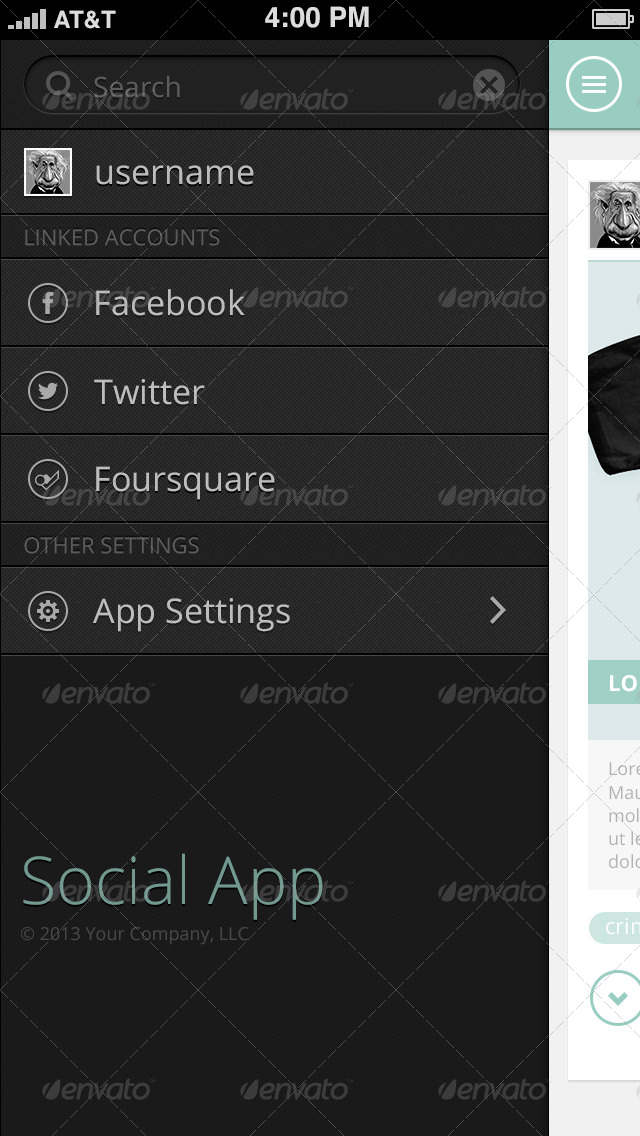Focus the Search input field

272,85
